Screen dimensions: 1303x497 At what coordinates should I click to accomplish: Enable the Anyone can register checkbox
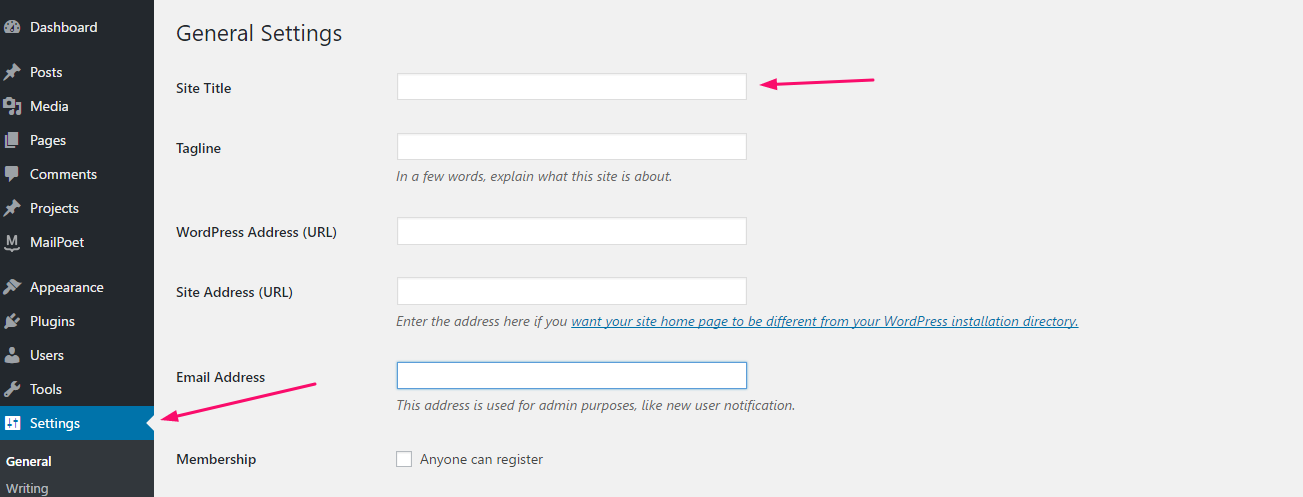click(404, 459)
